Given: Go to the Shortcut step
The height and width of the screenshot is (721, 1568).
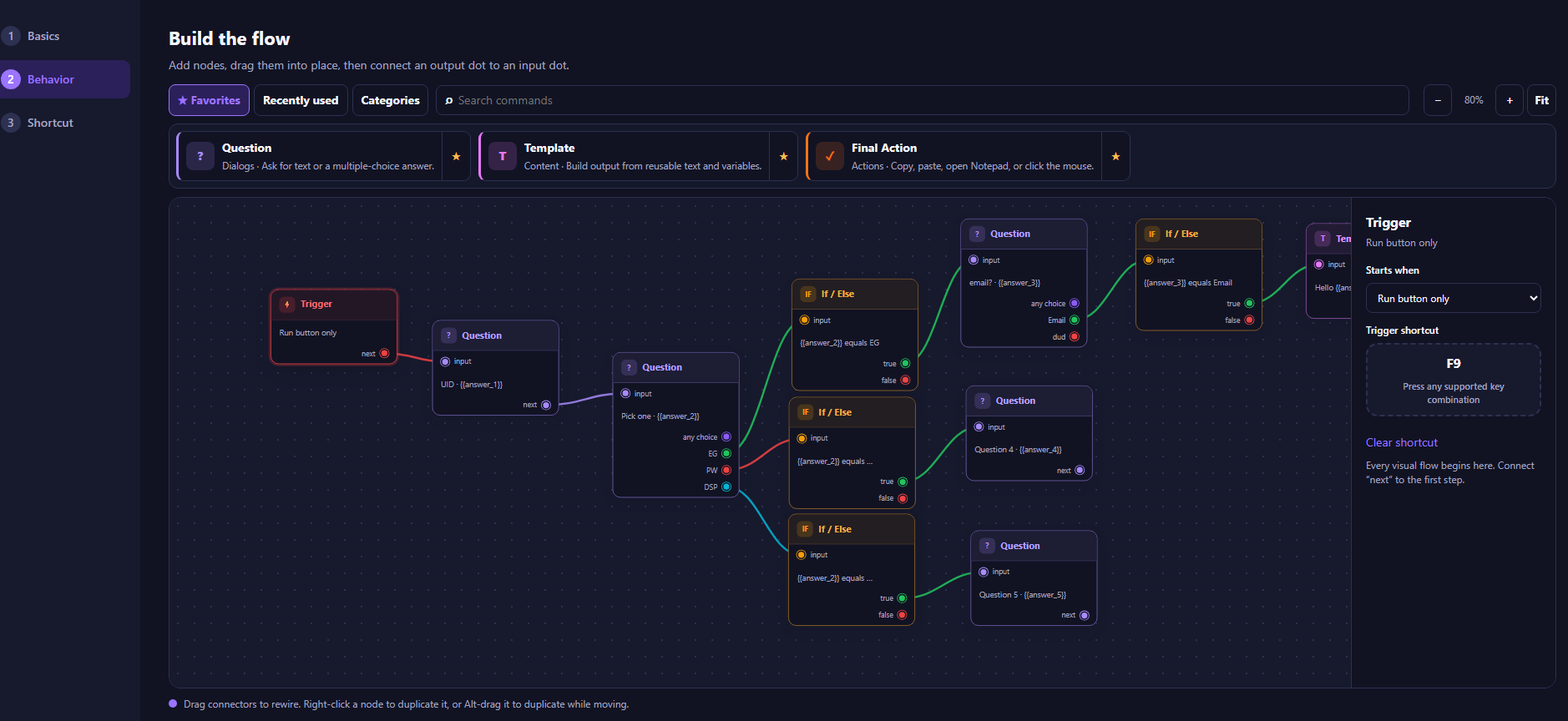Looking at the screenshot, I should coord(65,123).
